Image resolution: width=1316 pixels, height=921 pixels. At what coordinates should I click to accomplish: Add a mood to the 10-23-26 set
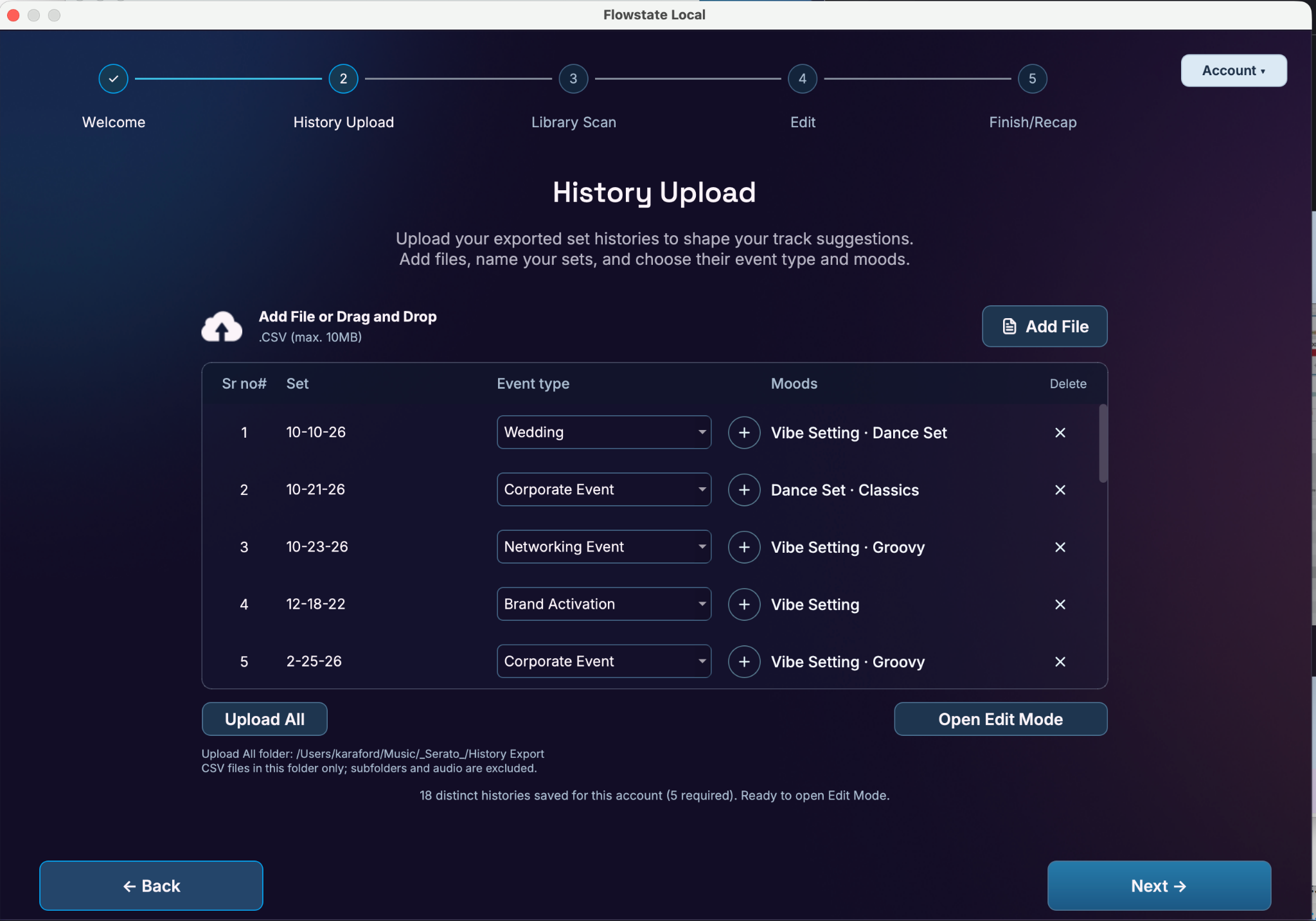pyautogui.click(x=744, y=547)
